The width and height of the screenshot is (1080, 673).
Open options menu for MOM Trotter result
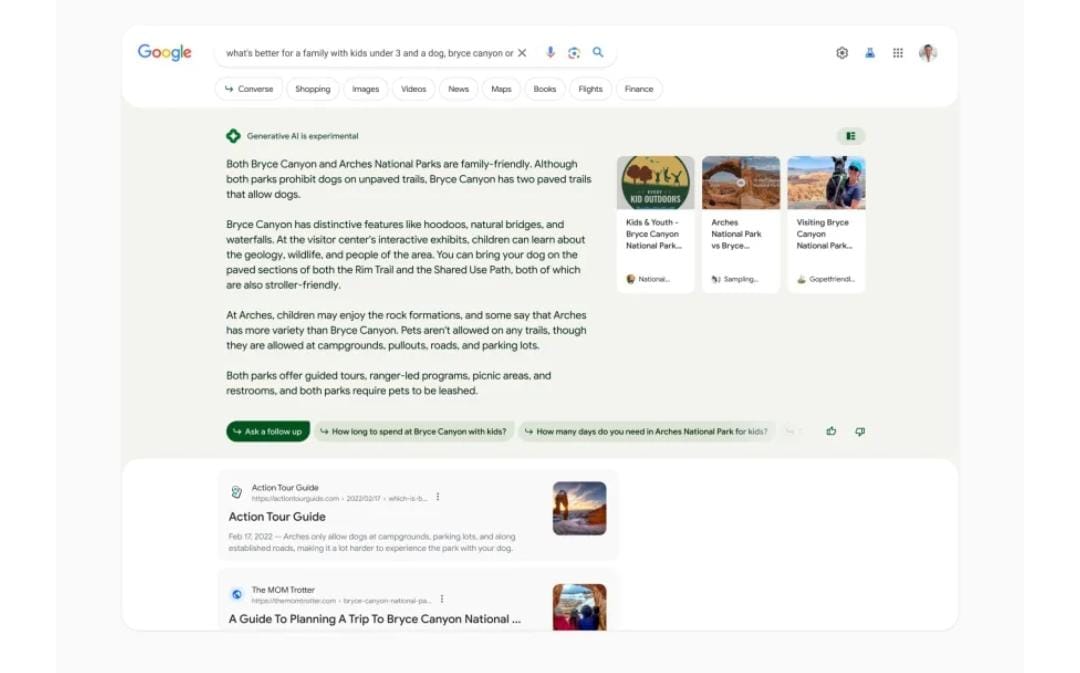(x=442, y=599)
